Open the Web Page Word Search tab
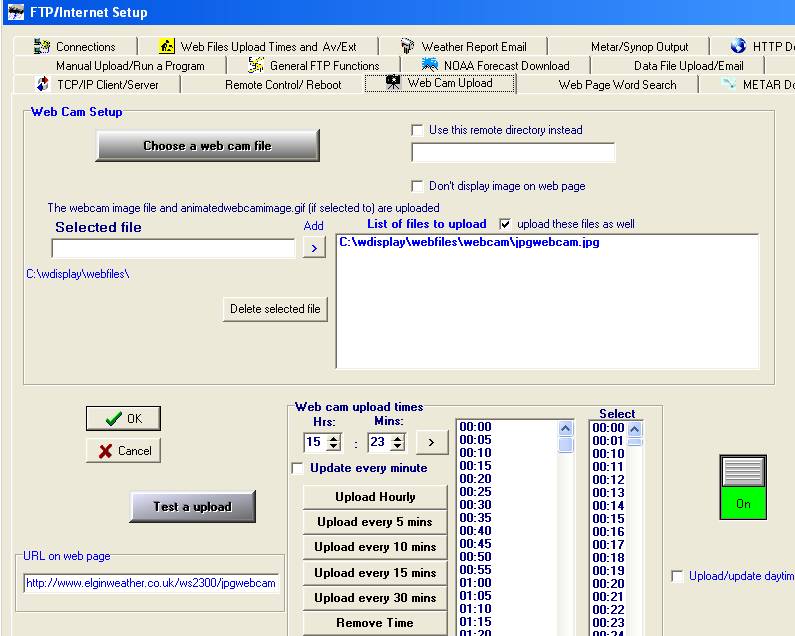The image size is (795, 636). (617, 85)
